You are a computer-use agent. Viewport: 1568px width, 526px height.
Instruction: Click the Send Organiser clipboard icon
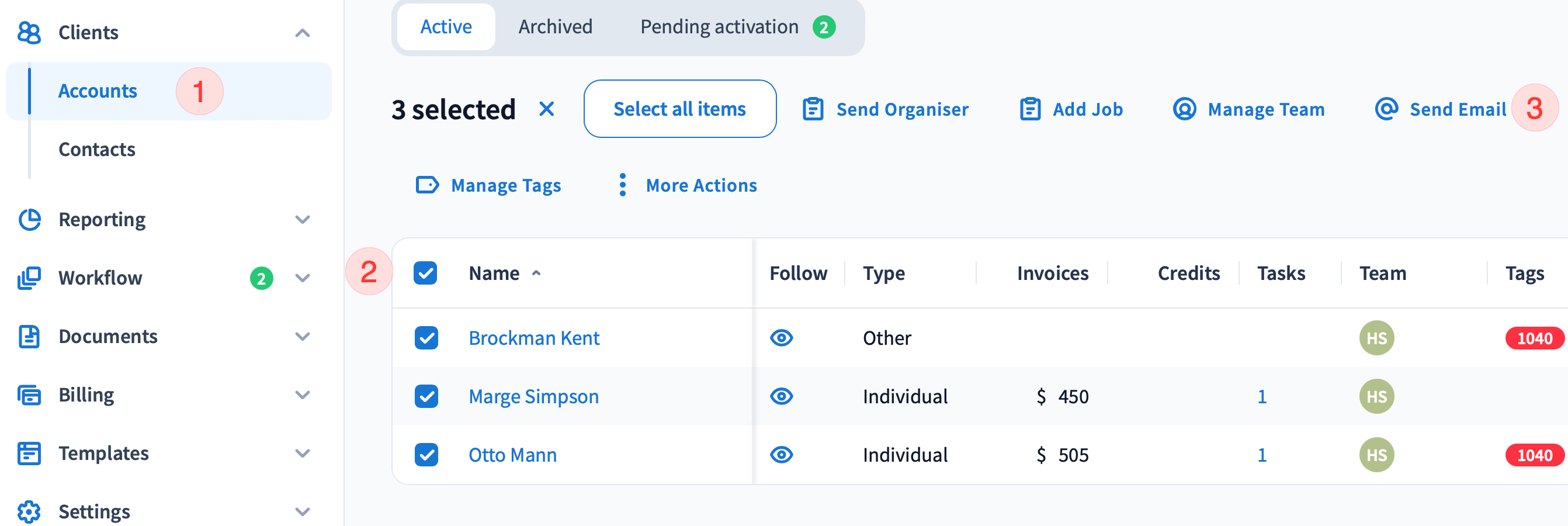click(x=813, y=110)
